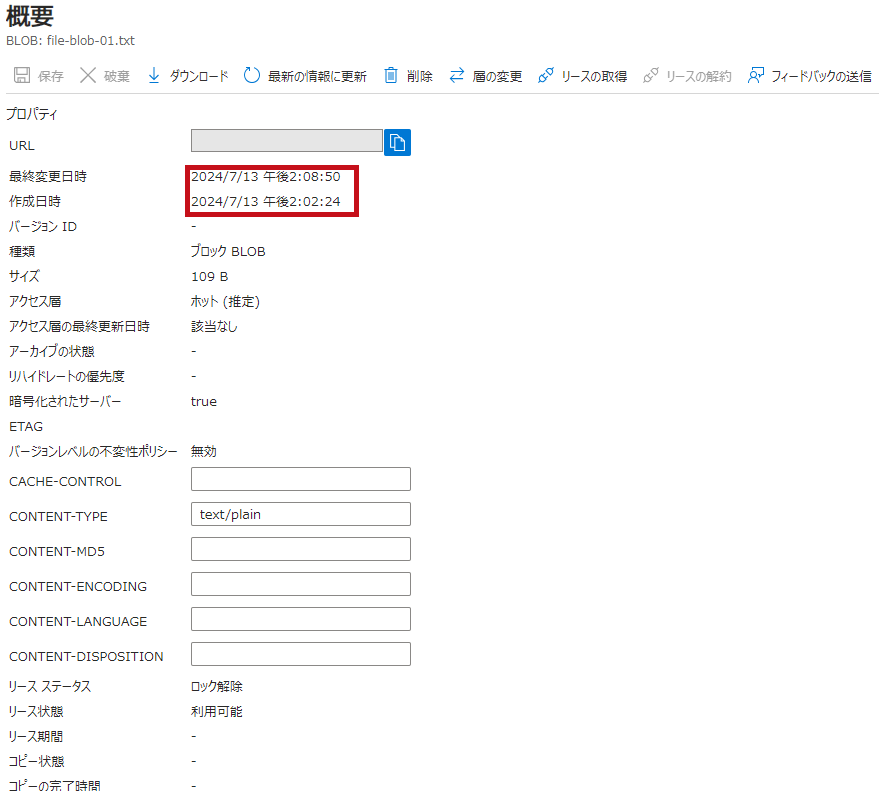Click the リース期間 label

coord(36,737)
